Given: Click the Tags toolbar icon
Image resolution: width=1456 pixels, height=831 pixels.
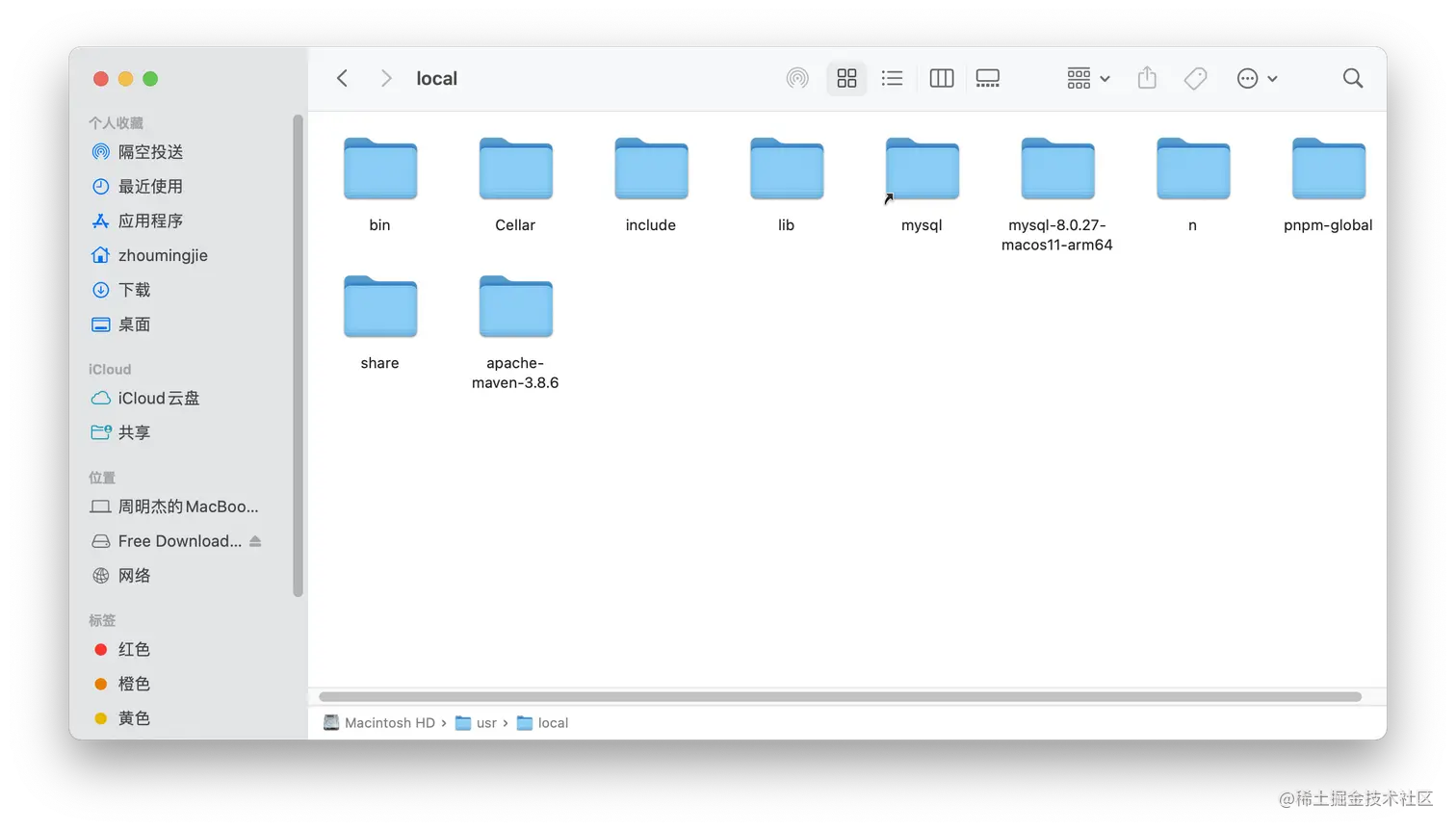Looking at the screenshot, I should tap(1195, 78).
